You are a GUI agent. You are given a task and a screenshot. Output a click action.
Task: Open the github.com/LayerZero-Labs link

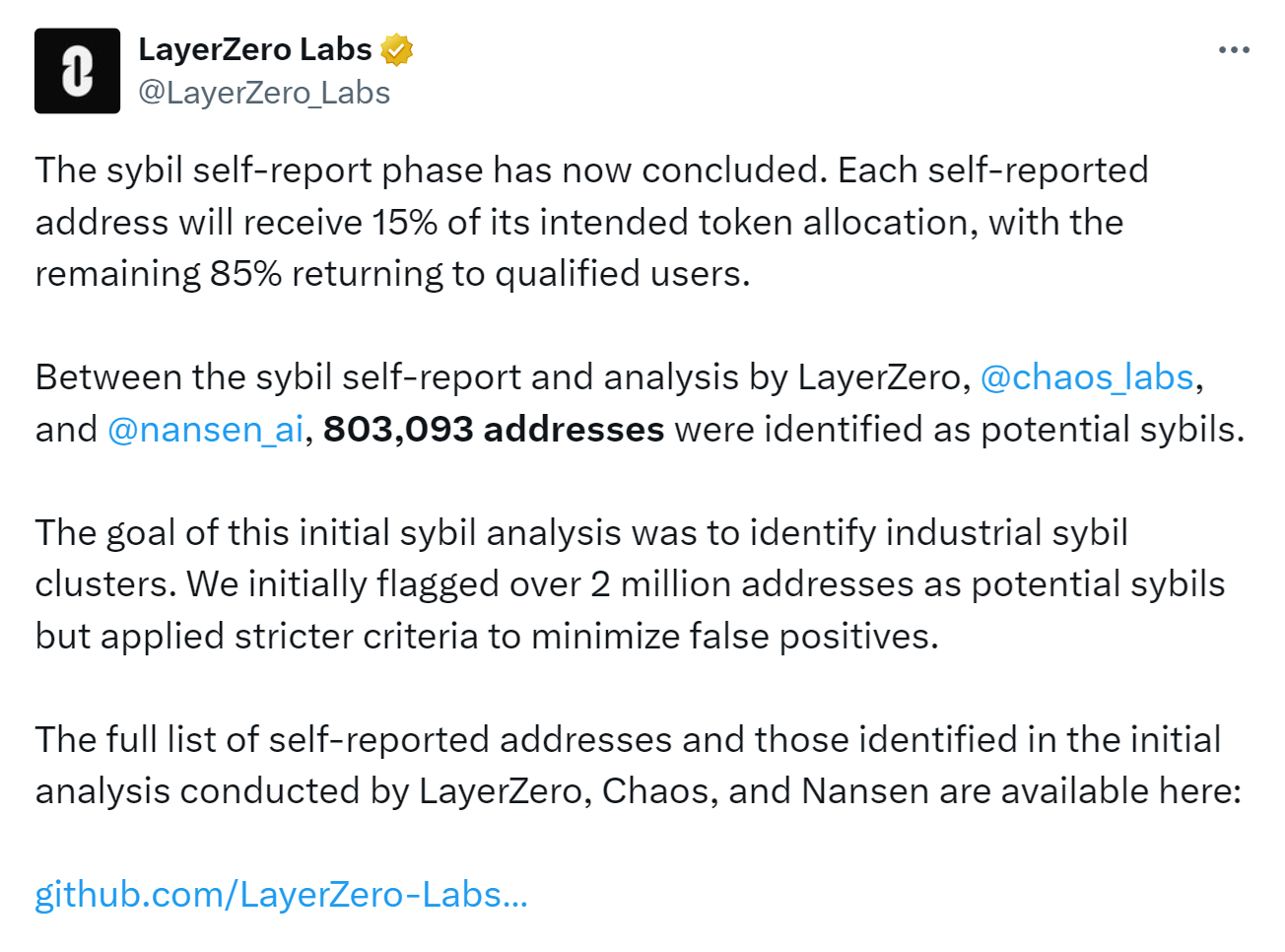[x=282, y=895]
